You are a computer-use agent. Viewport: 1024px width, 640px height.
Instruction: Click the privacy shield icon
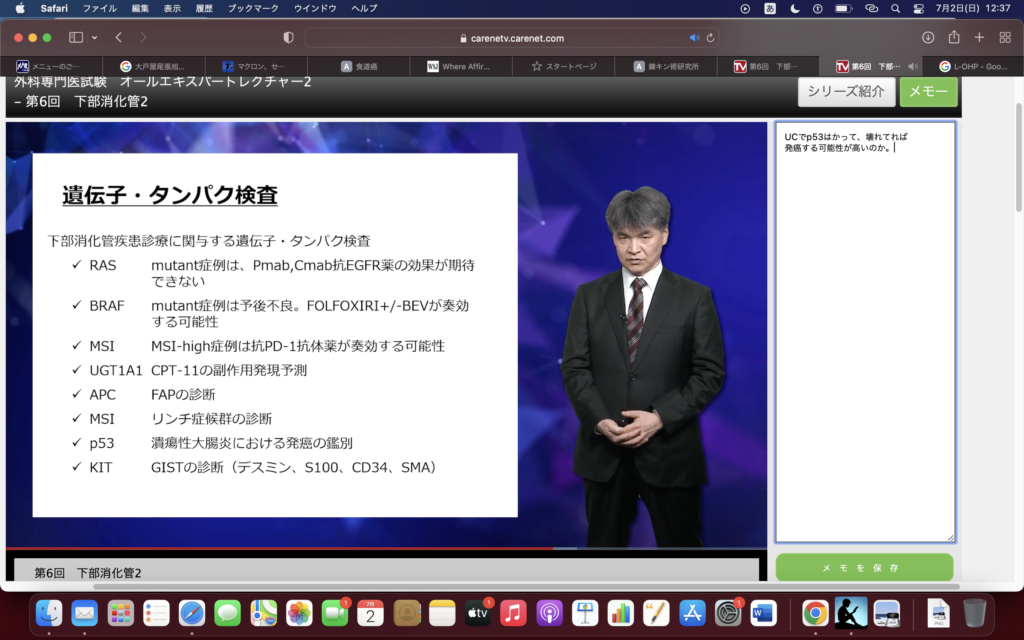(x=289, y=37)
